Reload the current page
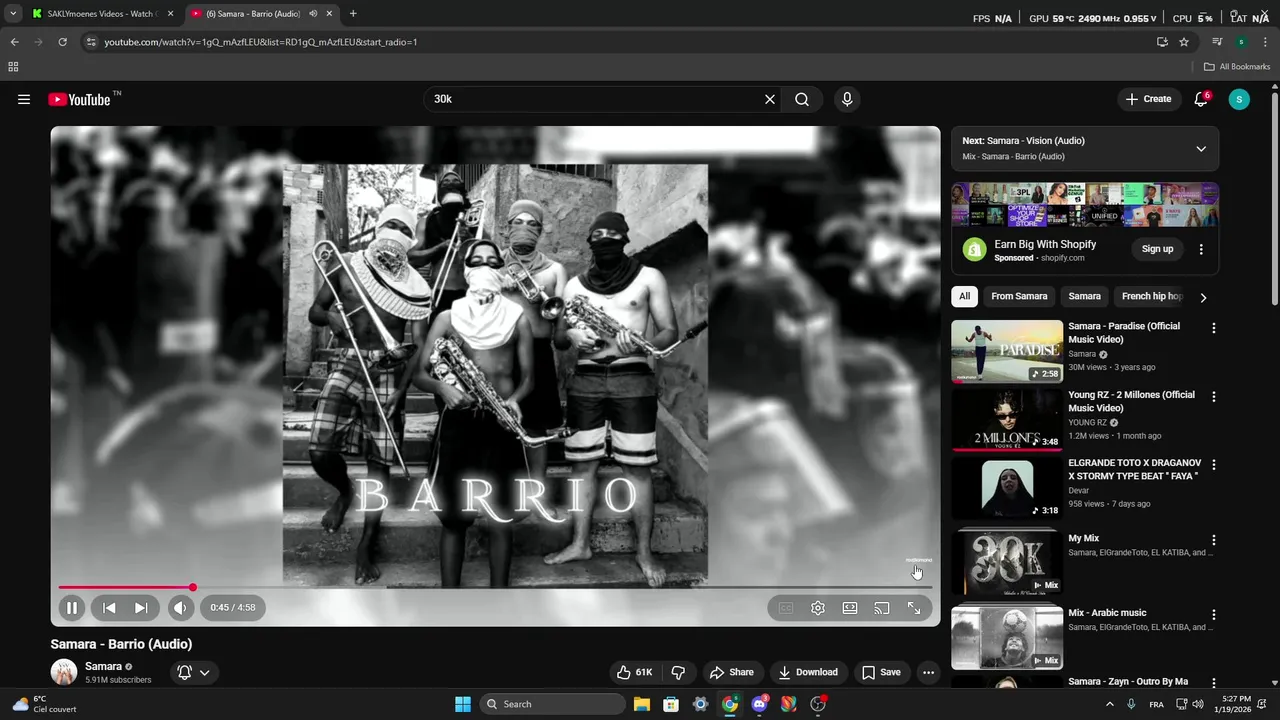This screenshot has height=720, width=1280. tap(62, 42)
